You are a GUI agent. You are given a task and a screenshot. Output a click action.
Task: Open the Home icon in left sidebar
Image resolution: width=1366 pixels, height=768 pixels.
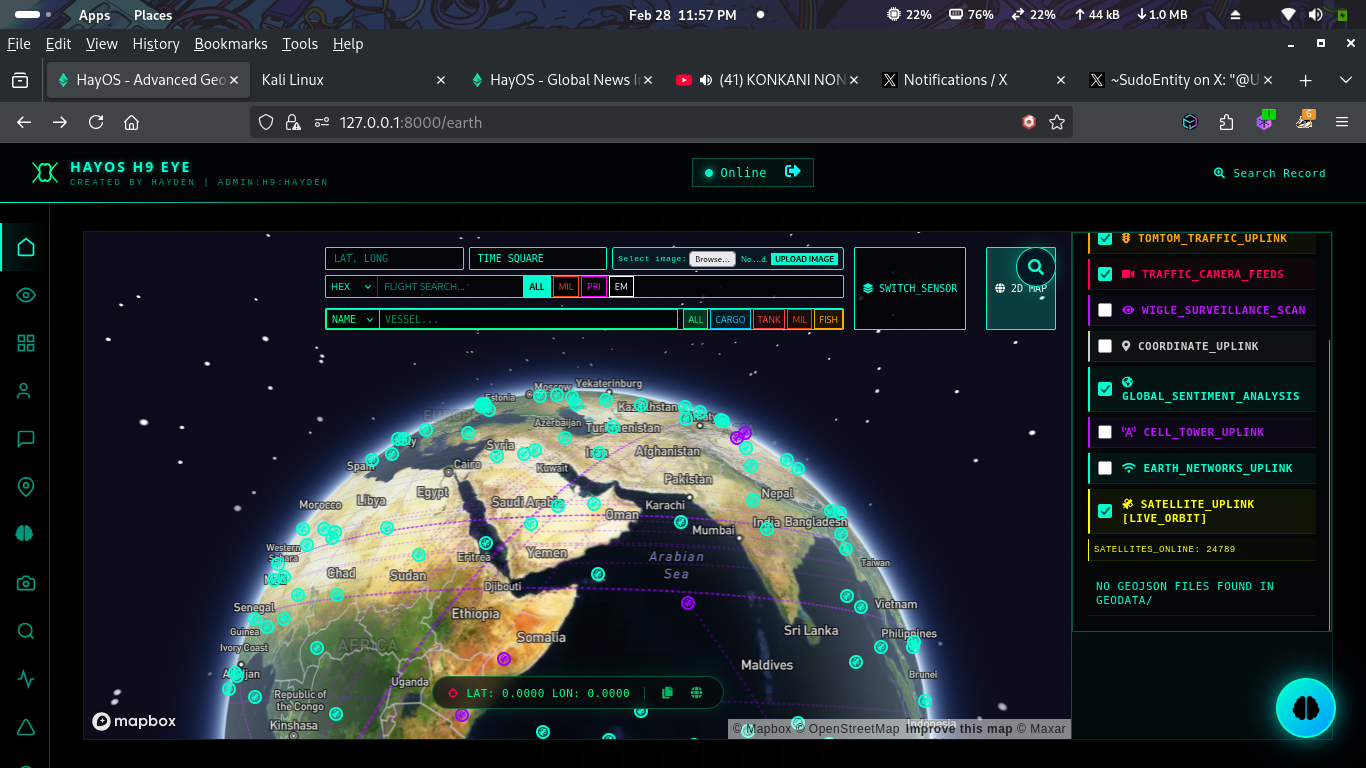(x=26, y=247)
